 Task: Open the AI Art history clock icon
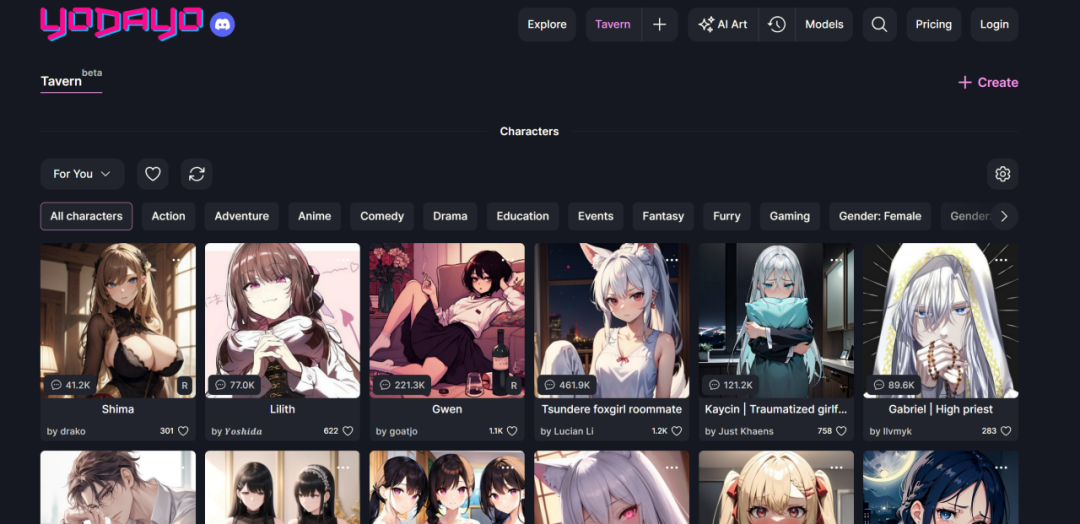pyautogui.click(x=777, y=25)
